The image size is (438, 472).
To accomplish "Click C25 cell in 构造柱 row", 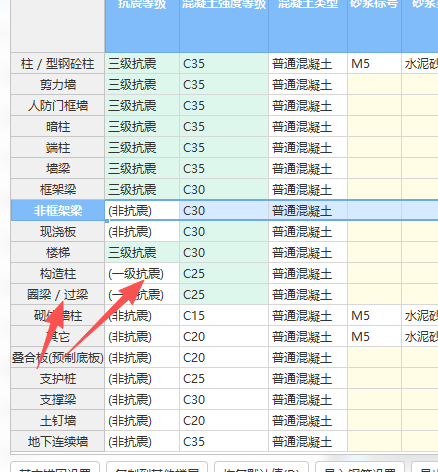I will (x=224, y=273).
